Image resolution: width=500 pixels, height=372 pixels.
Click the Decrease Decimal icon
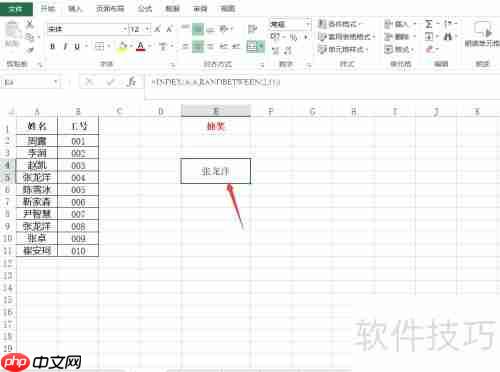(287, 50)
